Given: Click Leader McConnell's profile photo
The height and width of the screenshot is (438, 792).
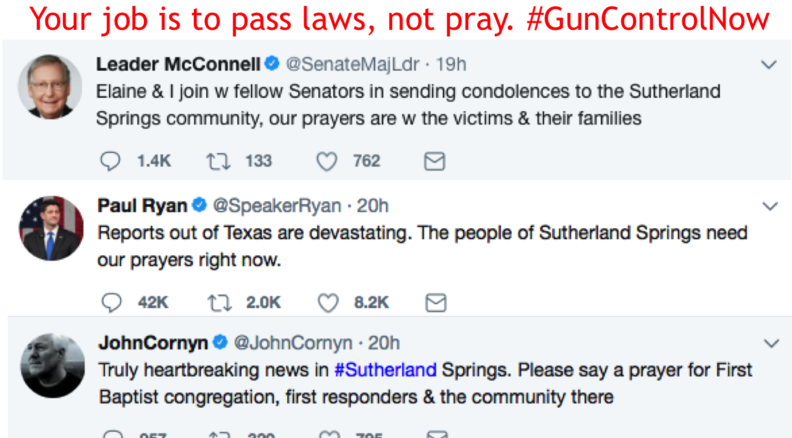Looking at the screenshot, I should click(x=50, y=85).
